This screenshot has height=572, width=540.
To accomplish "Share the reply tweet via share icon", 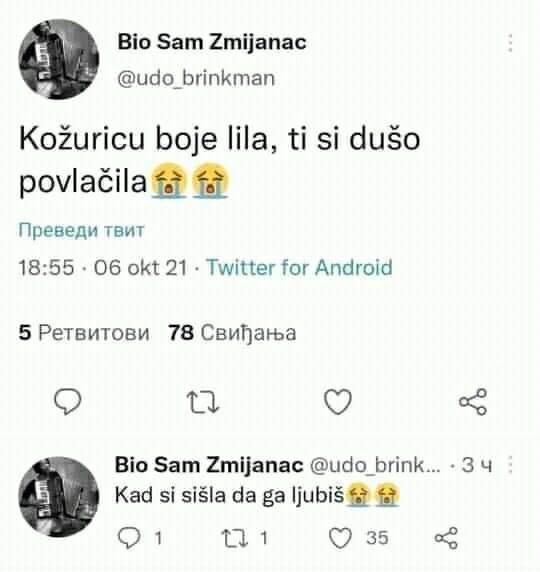I will 446,538.
